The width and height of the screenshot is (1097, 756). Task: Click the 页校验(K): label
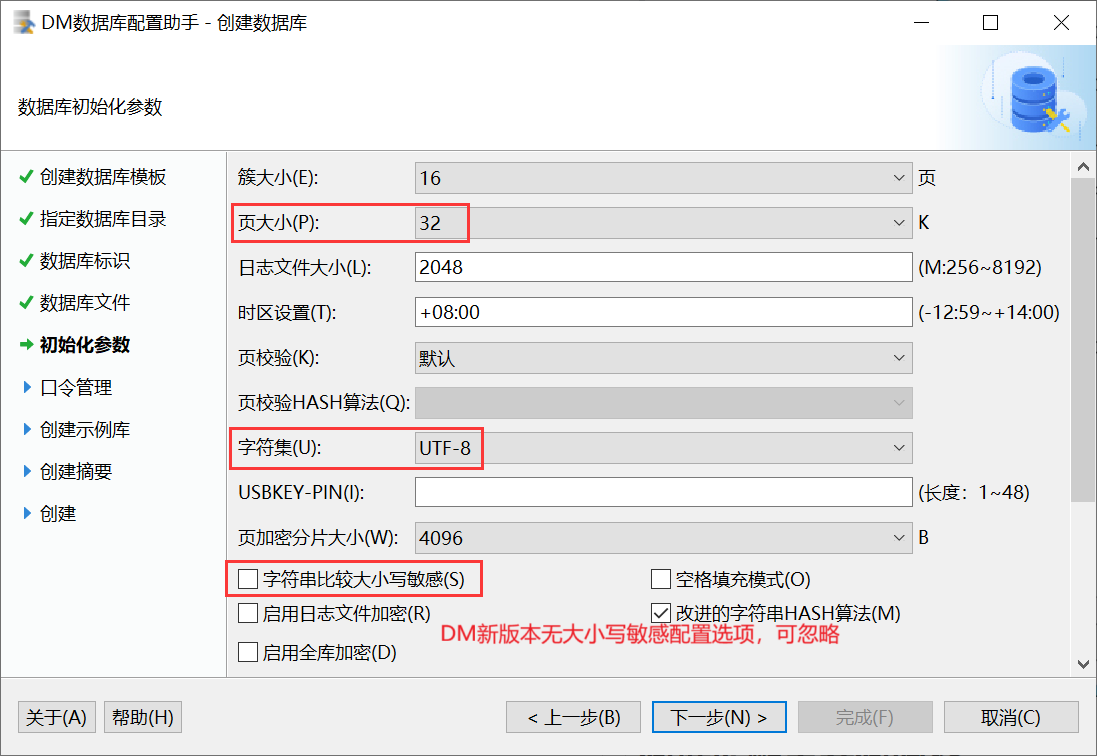click(278, 357)
